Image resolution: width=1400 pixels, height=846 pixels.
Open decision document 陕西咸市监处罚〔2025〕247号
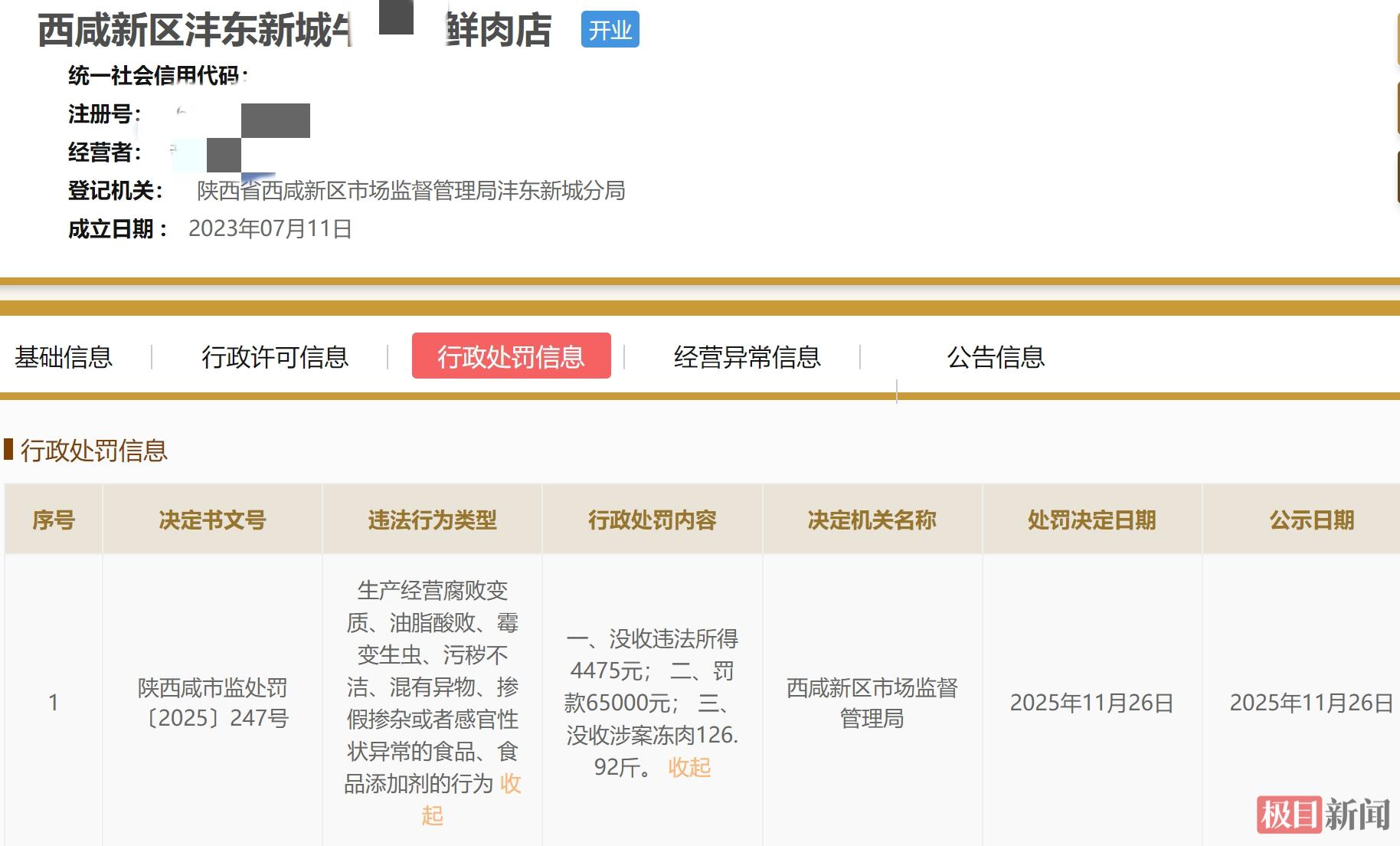[x=212, y=703]
